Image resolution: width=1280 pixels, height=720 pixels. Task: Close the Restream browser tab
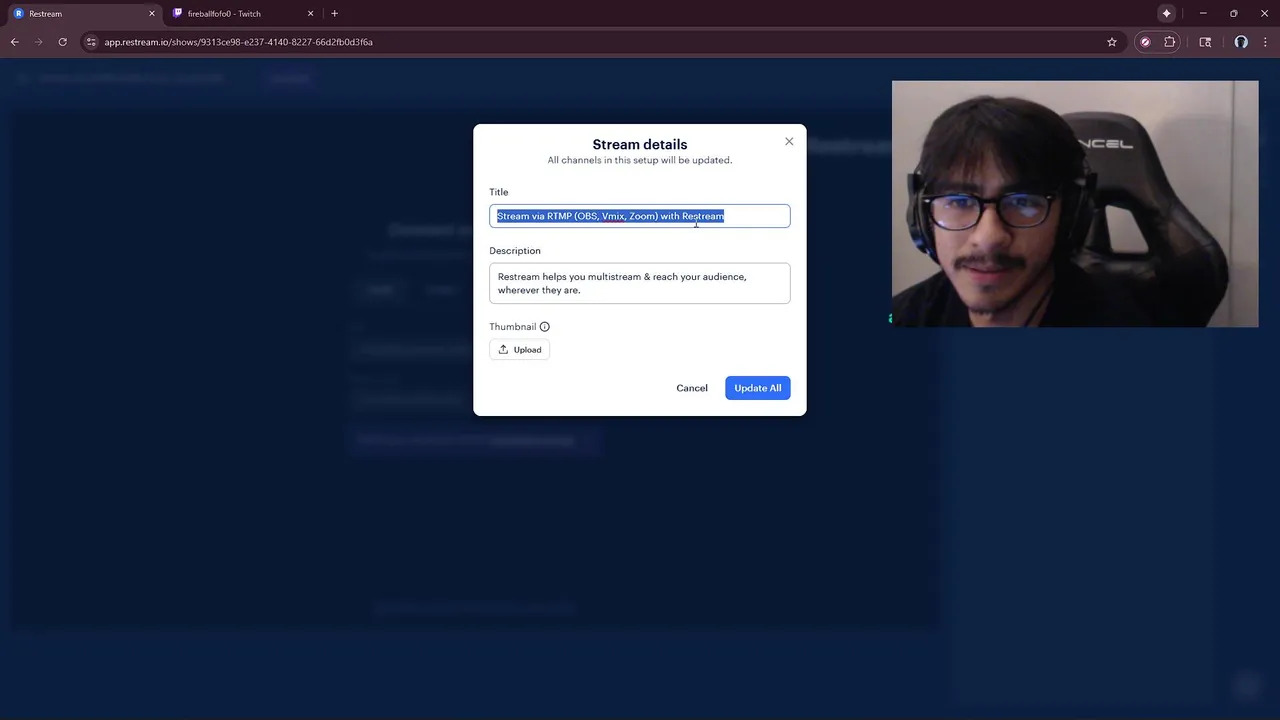pos(152,14)
